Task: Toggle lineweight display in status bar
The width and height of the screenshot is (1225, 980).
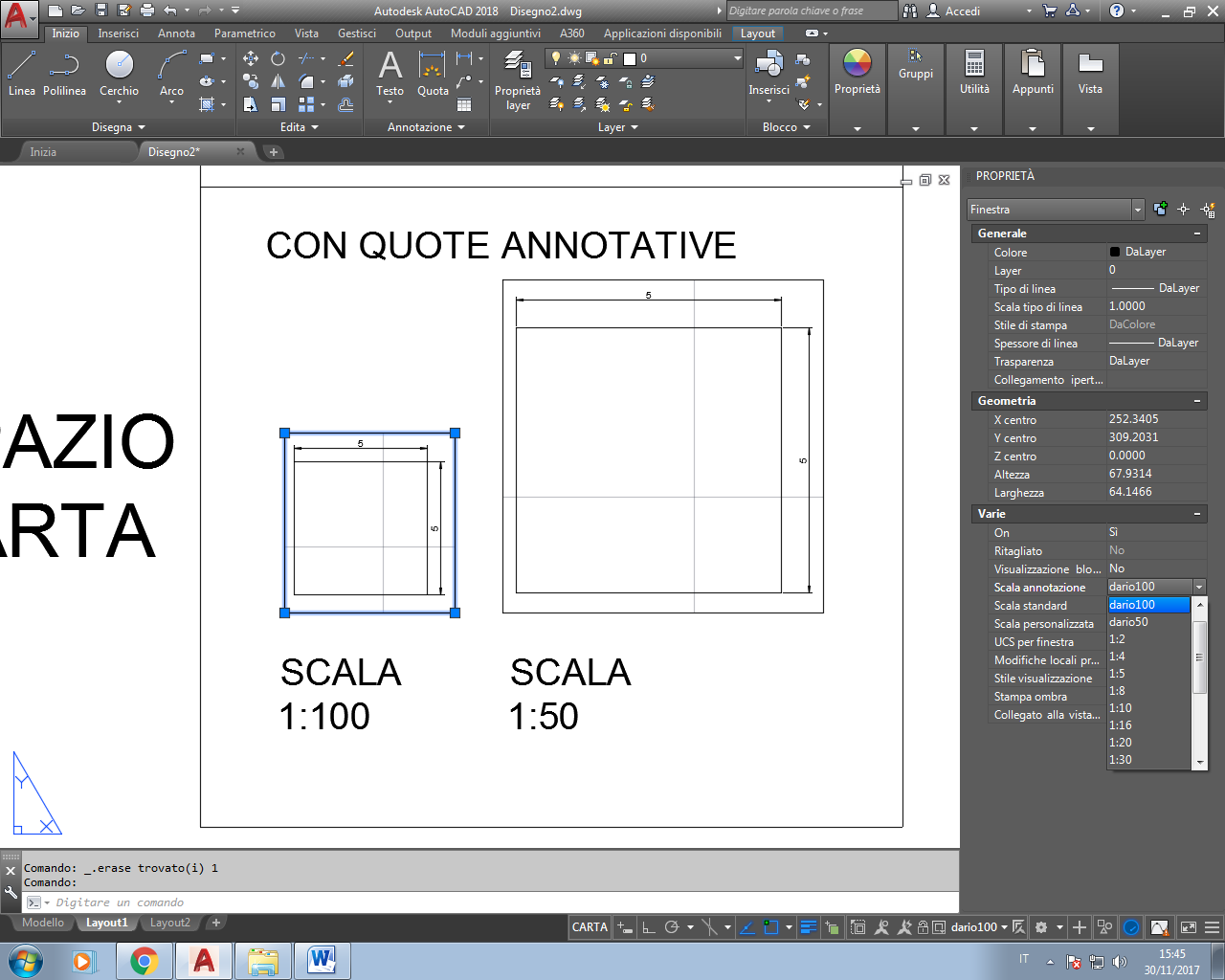Action: pyautogui.click(x=809, y=927)
